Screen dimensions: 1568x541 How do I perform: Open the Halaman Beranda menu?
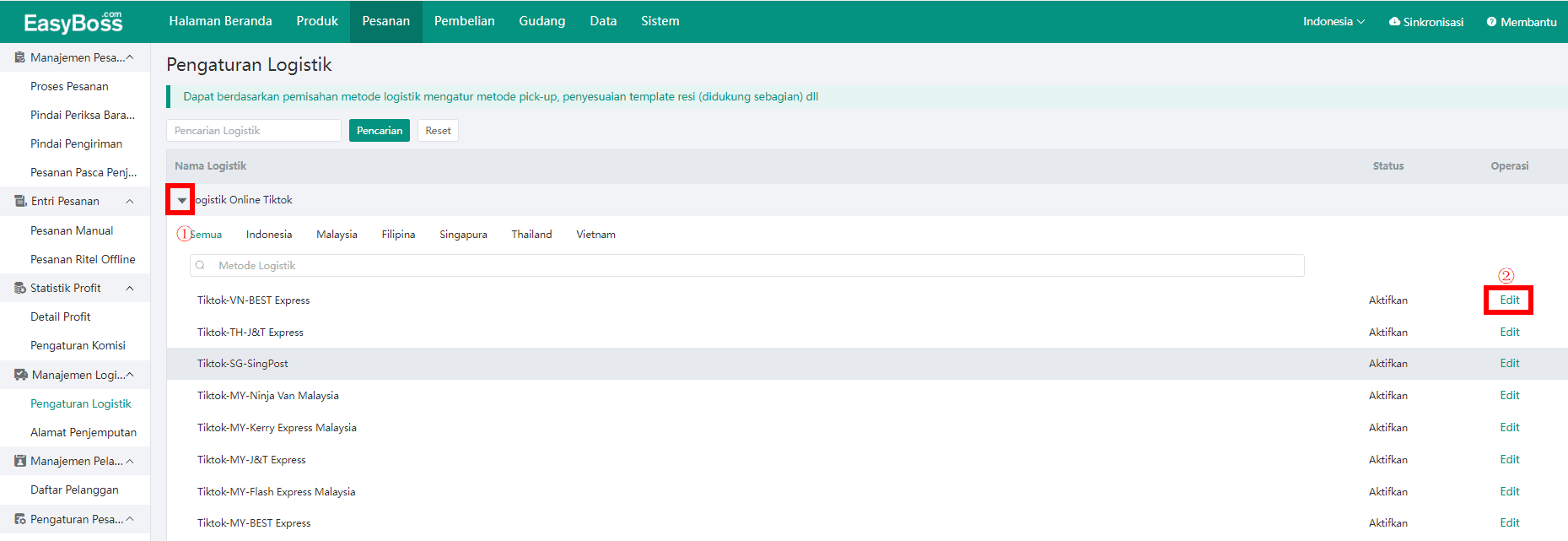[220, 21]
